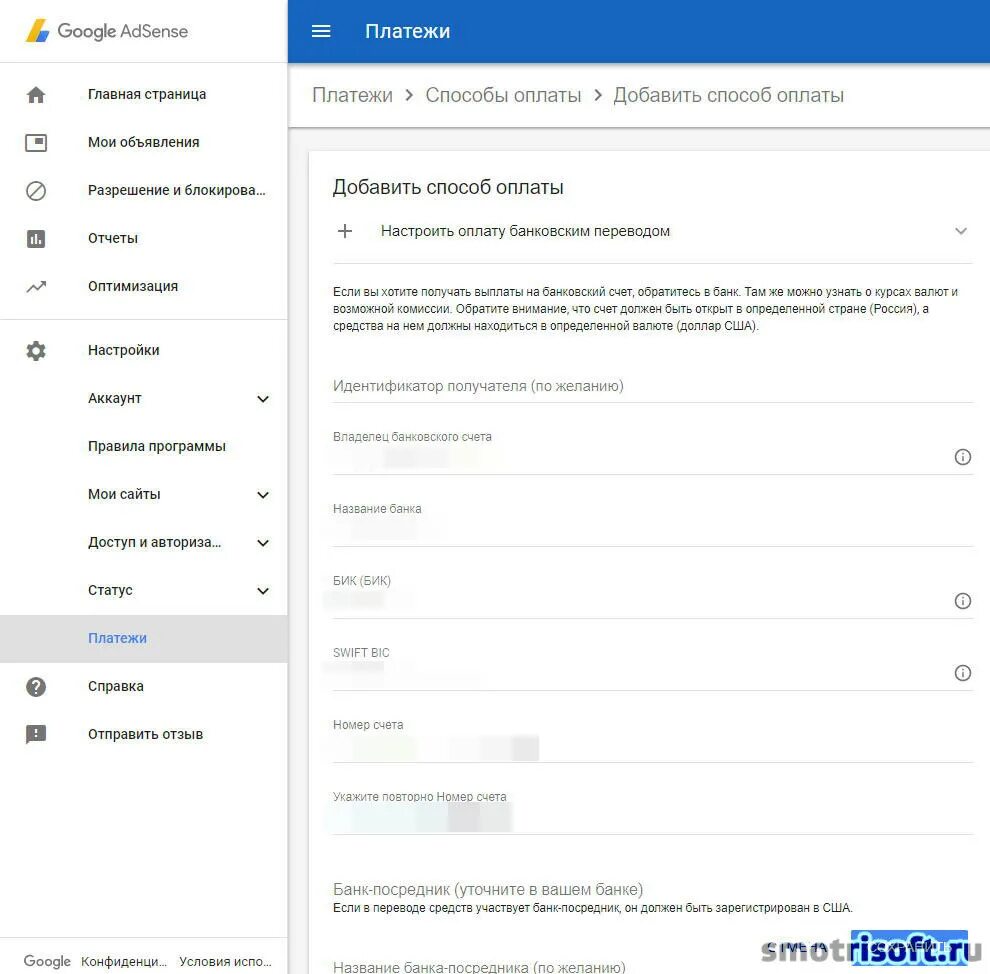
Task: Open the hamburger menu in header
Action: coord(321,31)
